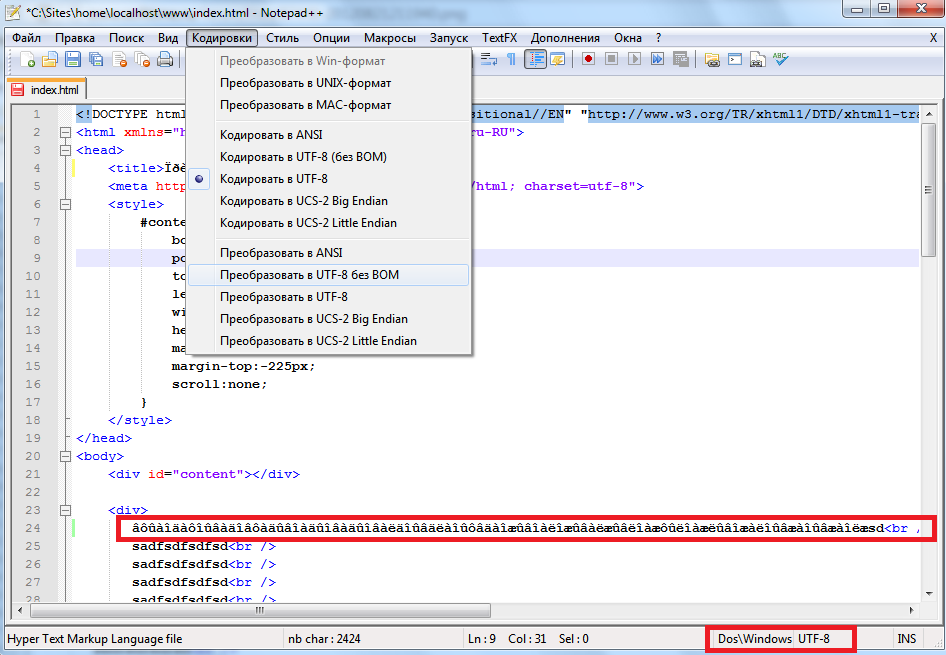Screen dimensions: 946x655
Task: Click the Run macro multiple times icon
Action: pyautogui.click(x=657, y=59)
